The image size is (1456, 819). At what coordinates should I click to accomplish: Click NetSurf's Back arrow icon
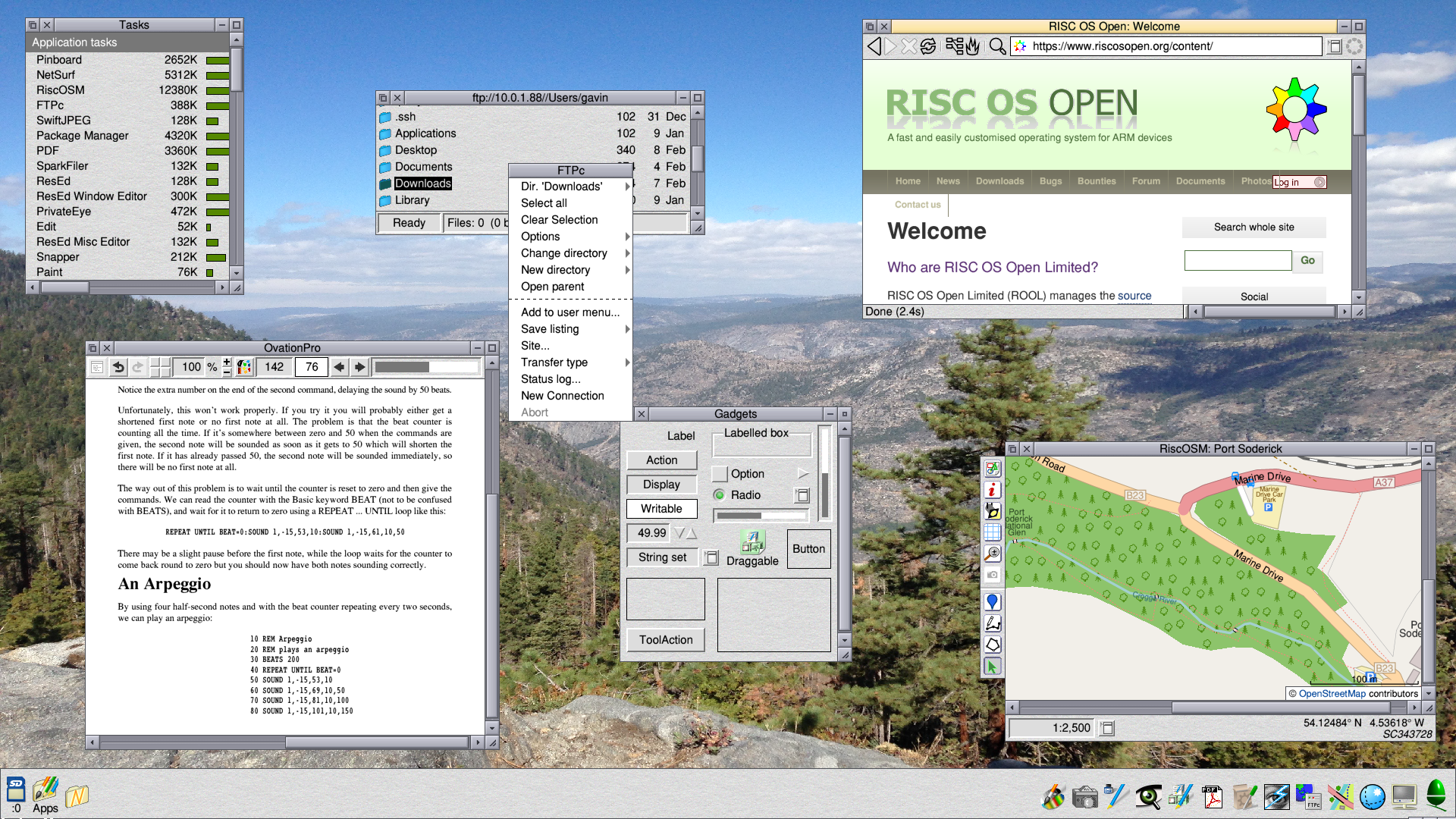(874, 46)
